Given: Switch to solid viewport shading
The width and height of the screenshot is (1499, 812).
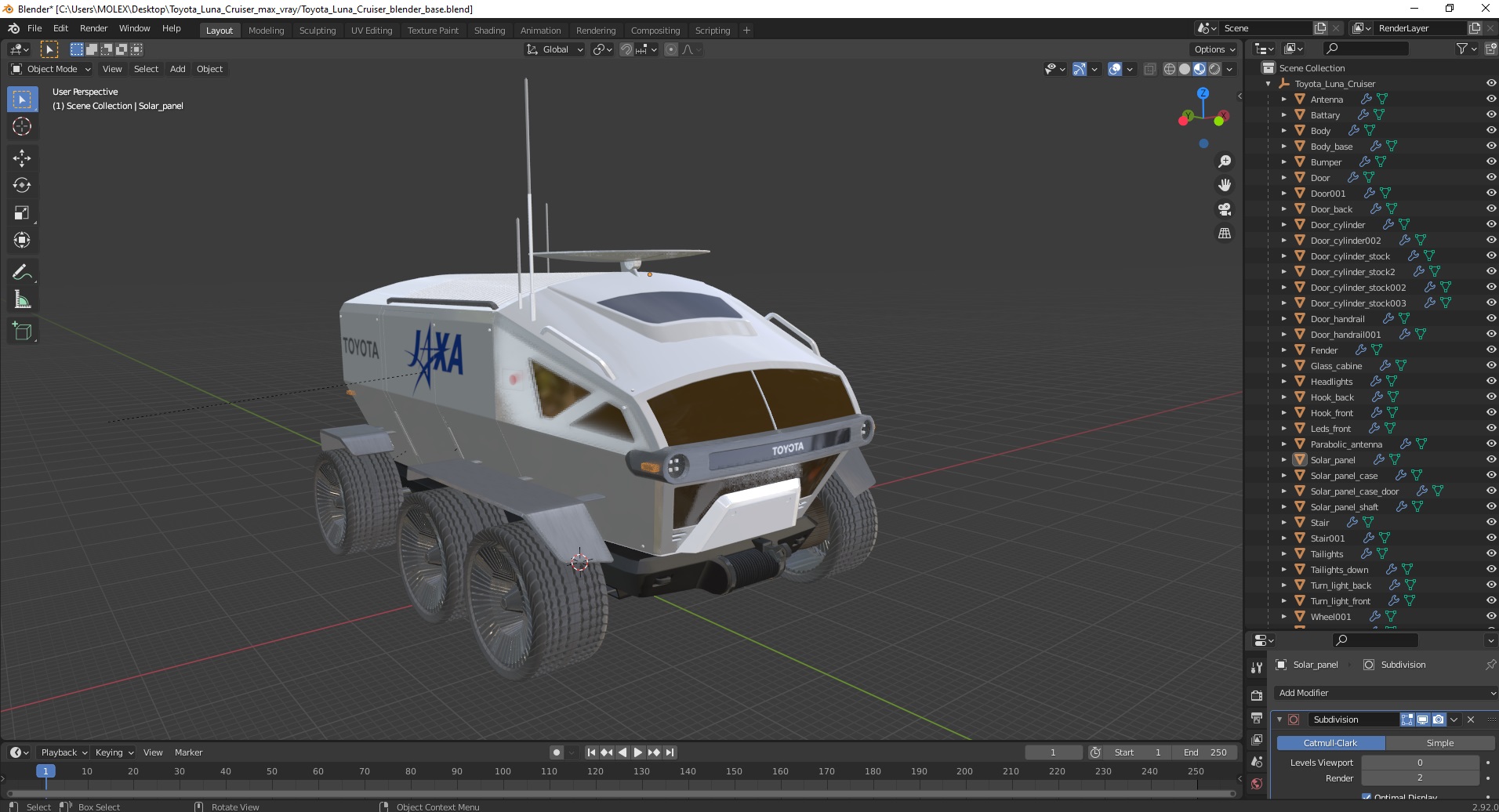Looking at the screenshot, I should (1185, 69).
